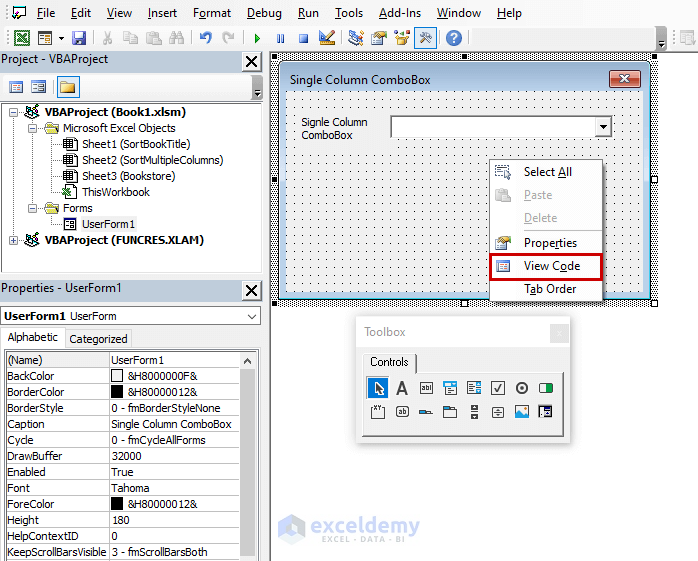Click the BackColor color swatch
The width and height of the screenshot is (698, 561).
pos(117,376)
